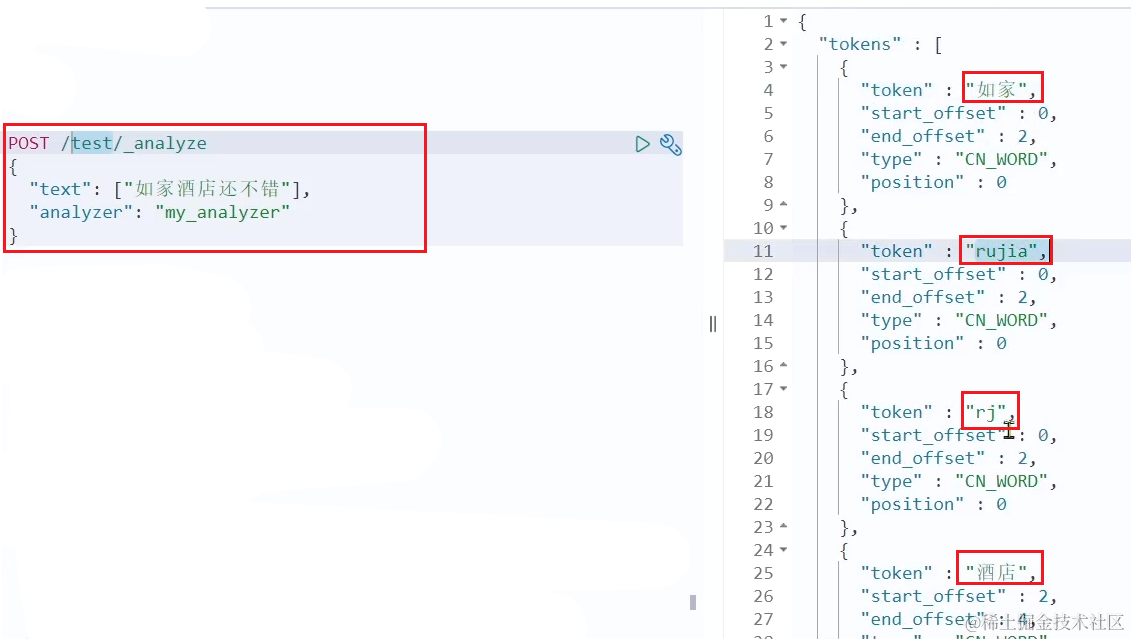
Task: Click the closing brace of the request body
Action: click(13, 235)
